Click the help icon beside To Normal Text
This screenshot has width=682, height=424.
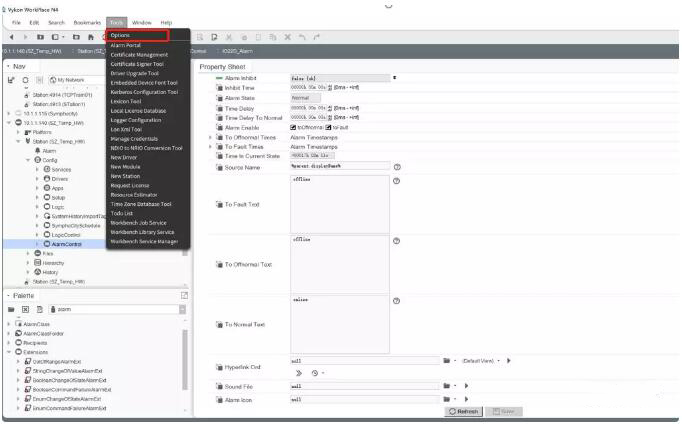tap(396, 301)
